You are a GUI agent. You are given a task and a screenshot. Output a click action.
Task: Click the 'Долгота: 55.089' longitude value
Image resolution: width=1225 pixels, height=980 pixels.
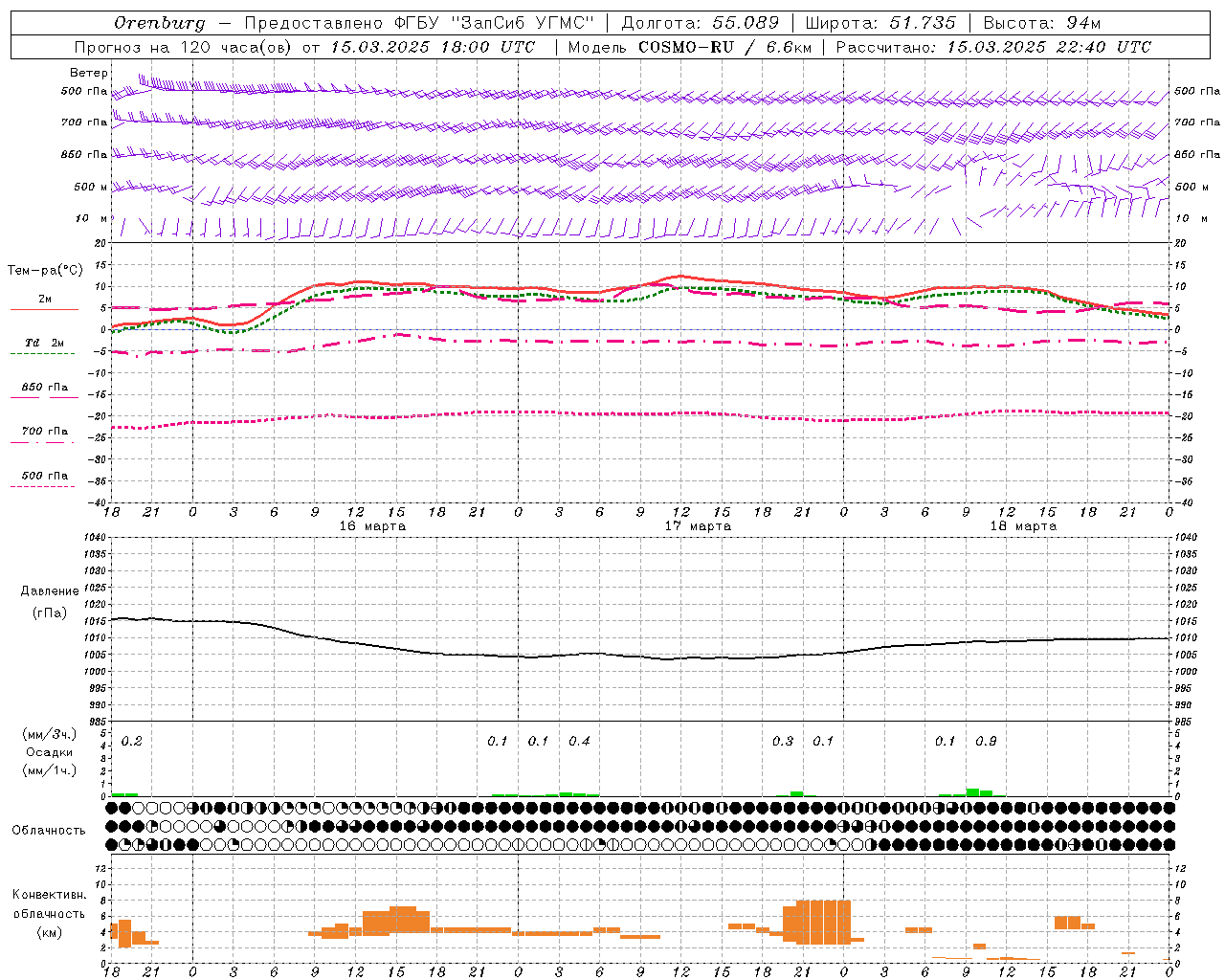[701, 23]
